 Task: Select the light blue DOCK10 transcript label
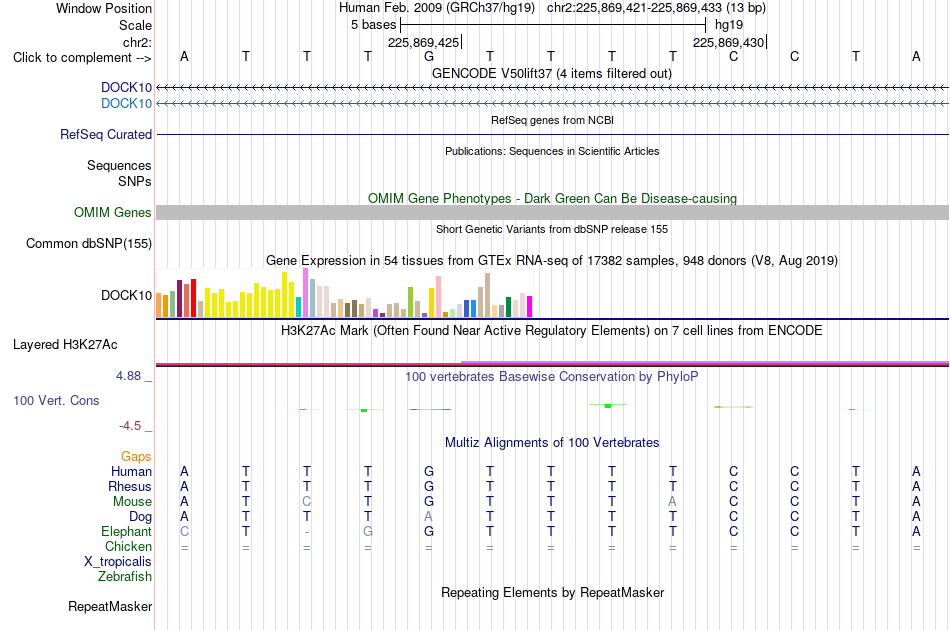tap(127, 104)
